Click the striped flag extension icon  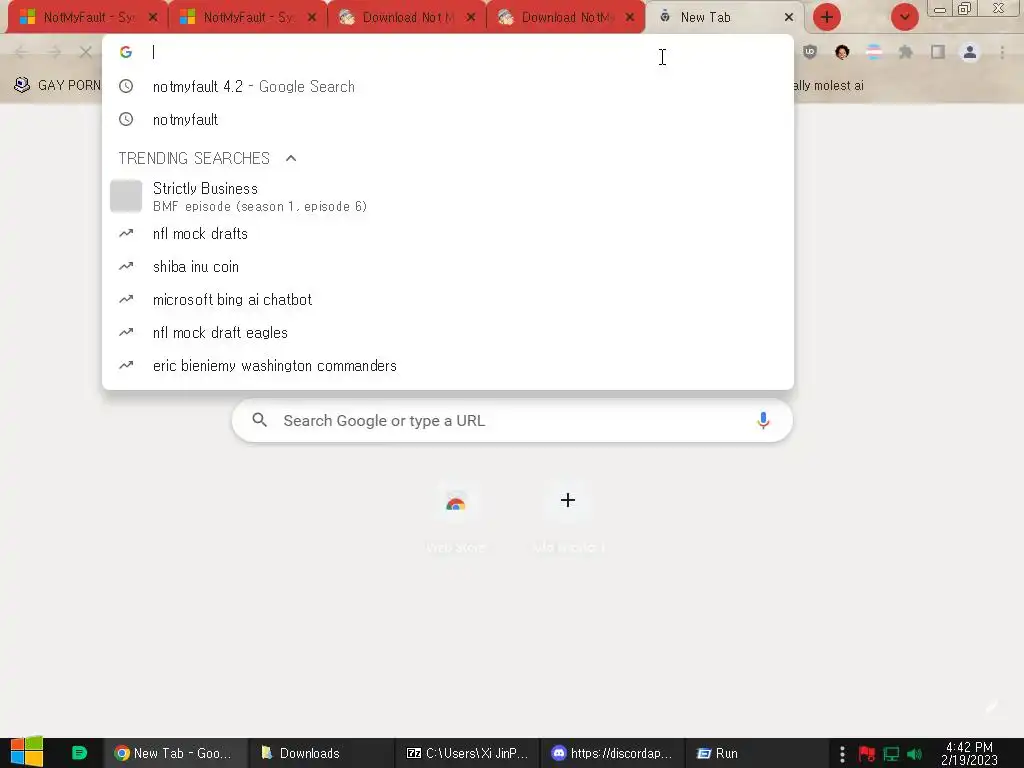point(874,52)
